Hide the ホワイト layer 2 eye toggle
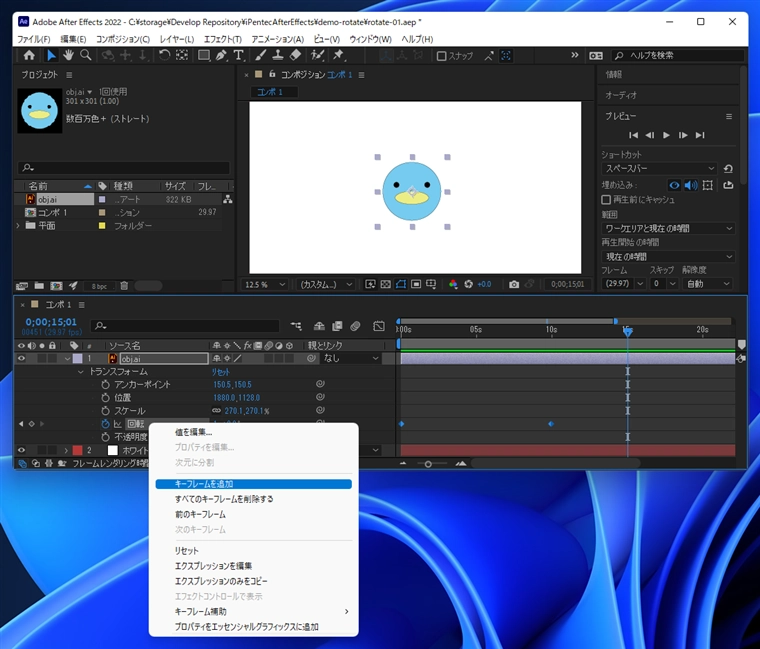The height and width of the screenshot is (649, 760). coord(21,450)
